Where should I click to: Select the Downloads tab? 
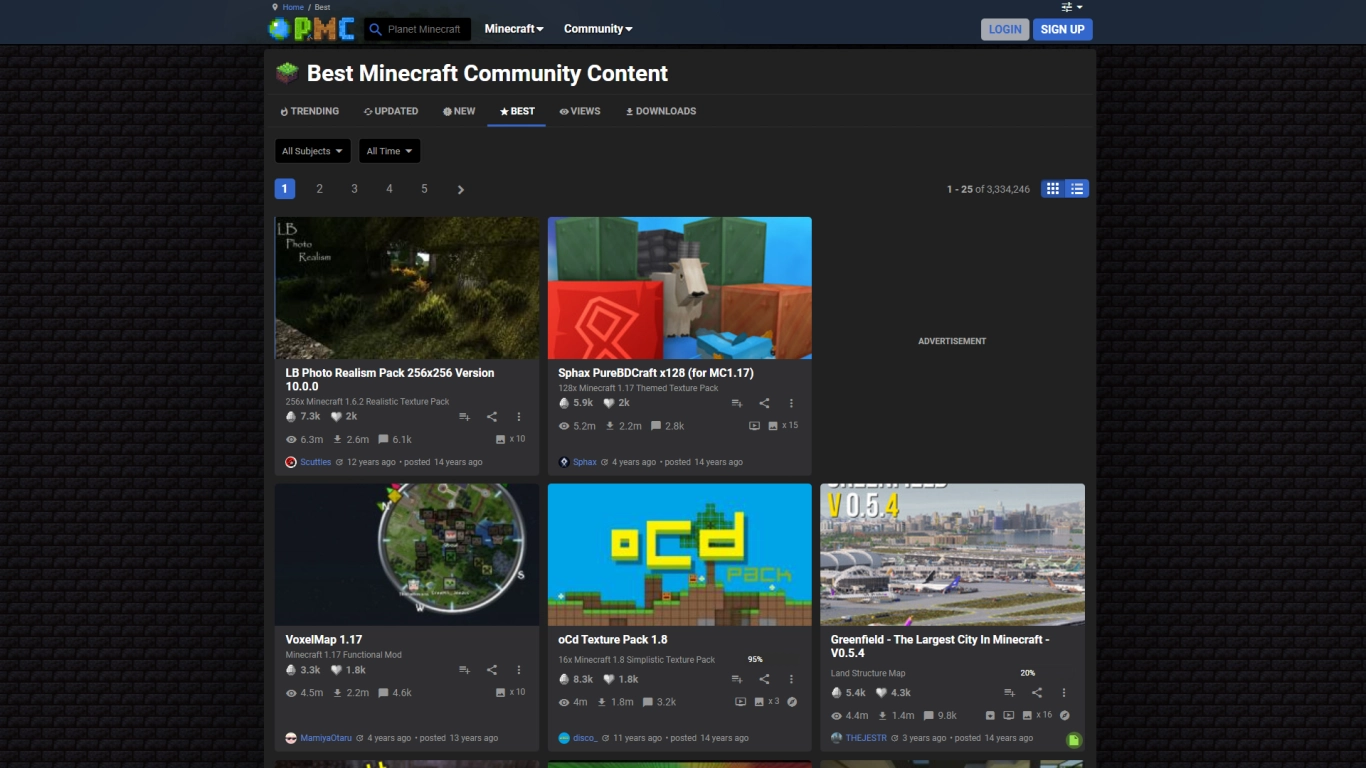click(x=660, y=111)
